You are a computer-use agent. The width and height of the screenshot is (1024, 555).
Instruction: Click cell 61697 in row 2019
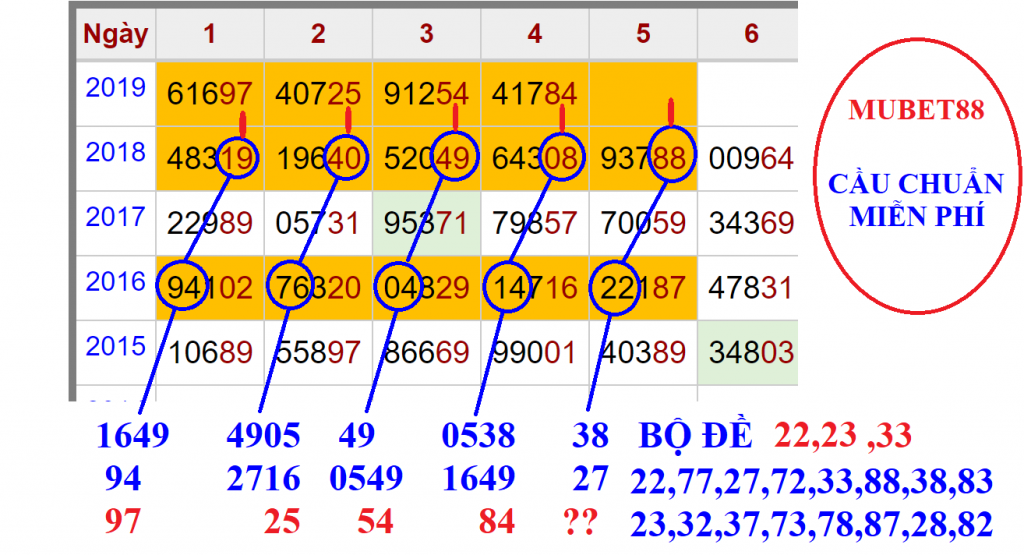coord(210,94)
